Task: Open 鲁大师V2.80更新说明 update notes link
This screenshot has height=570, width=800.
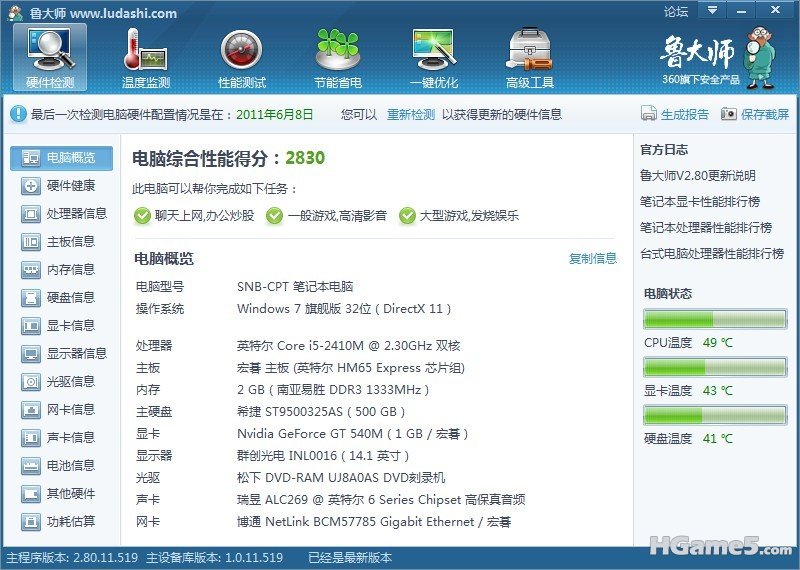Action: click(698, 175)
